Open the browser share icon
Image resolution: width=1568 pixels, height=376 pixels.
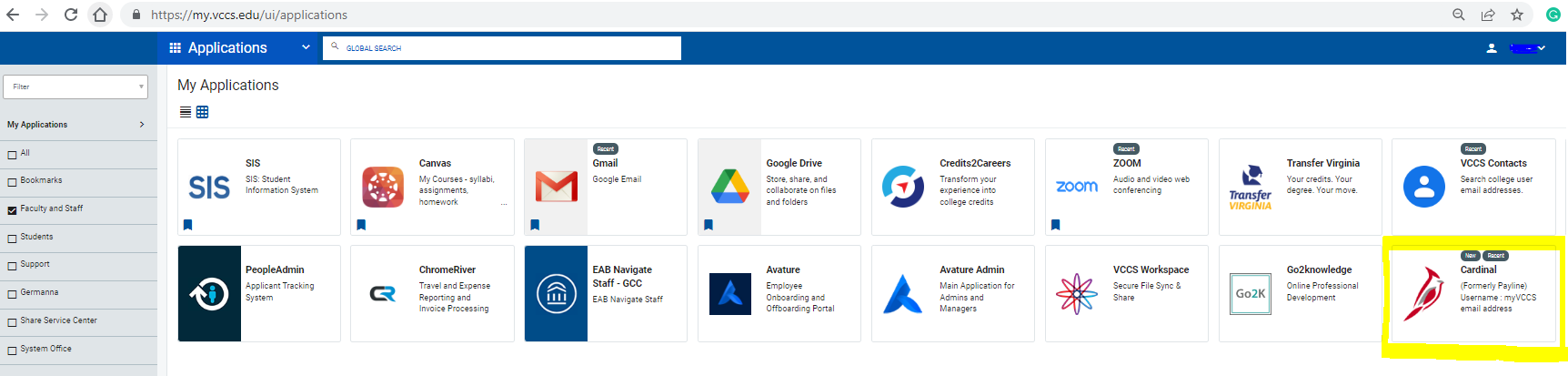click(1488, 15)
